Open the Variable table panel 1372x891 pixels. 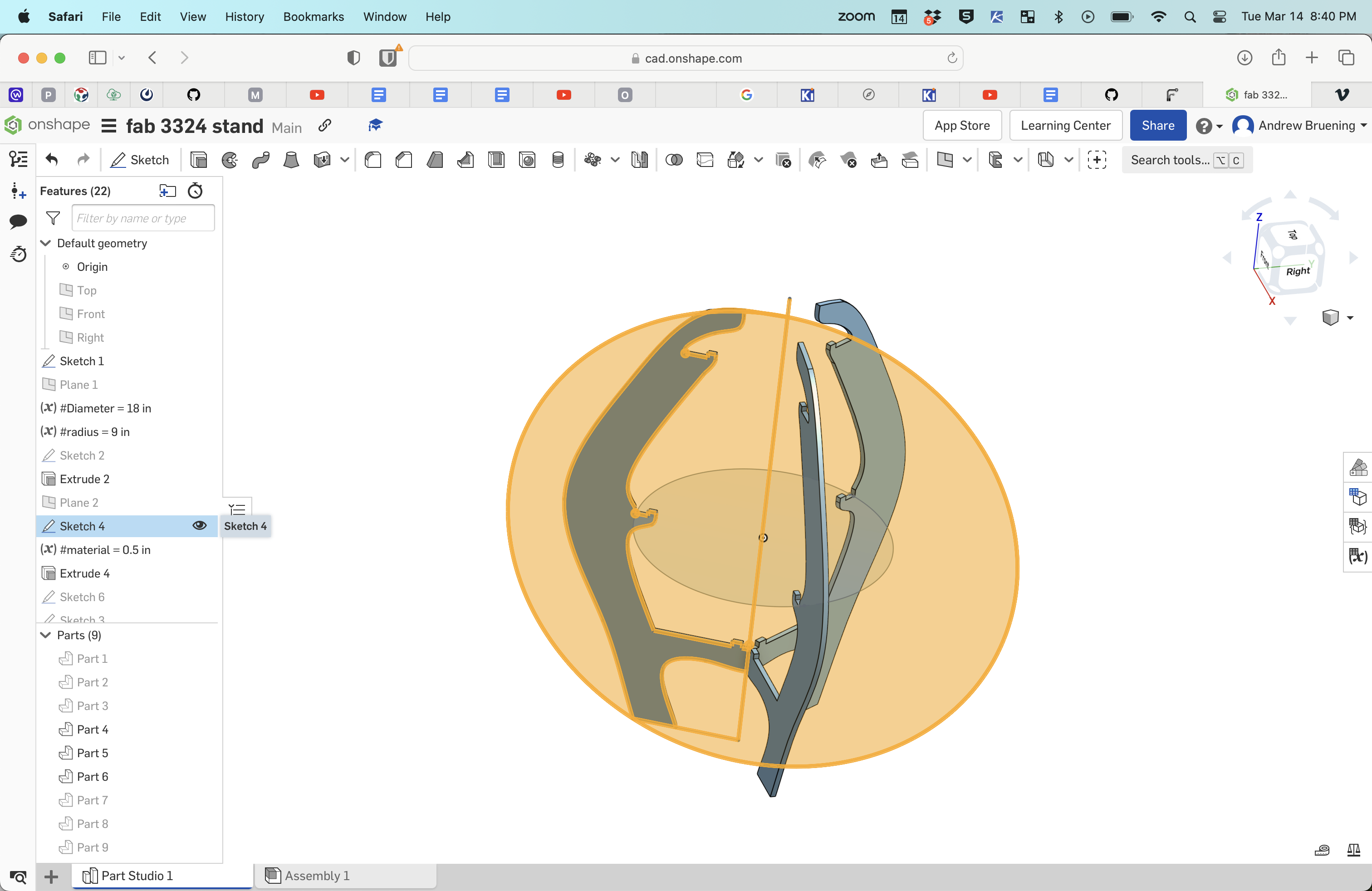coord(1358,556)
